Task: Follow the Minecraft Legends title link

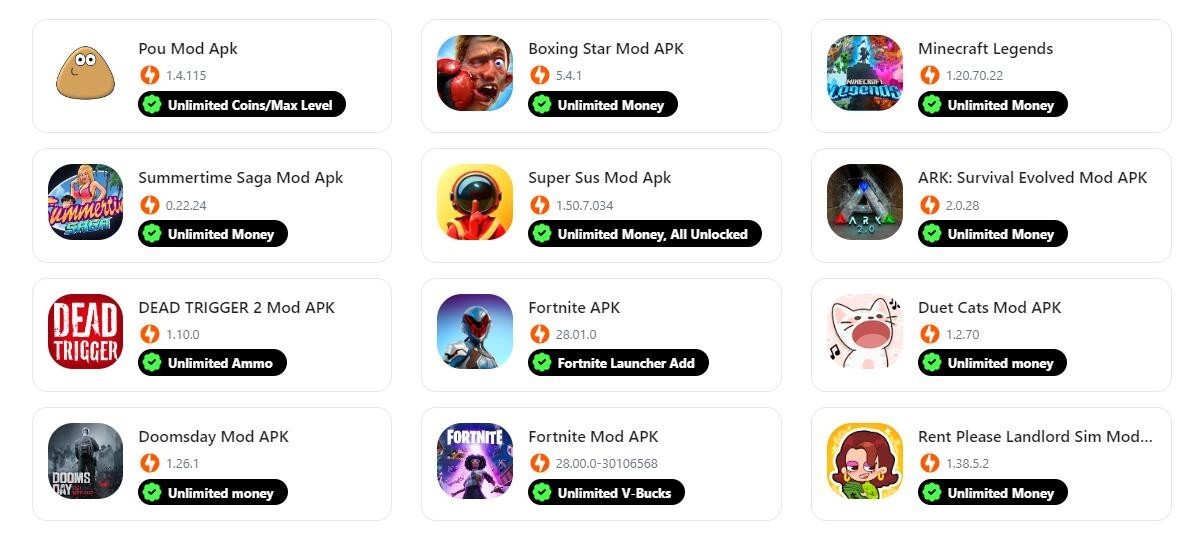Action: coord(986,49)
